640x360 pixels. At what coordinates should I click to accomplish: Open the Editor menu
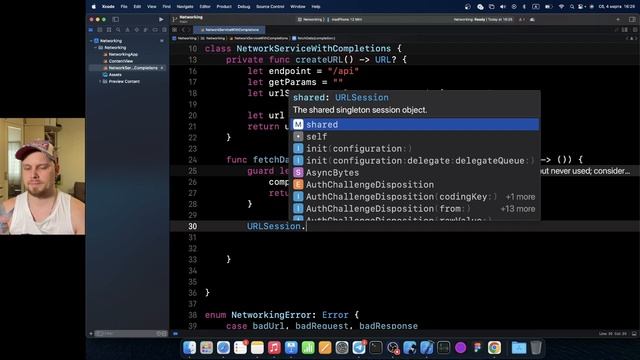(205, 7)
